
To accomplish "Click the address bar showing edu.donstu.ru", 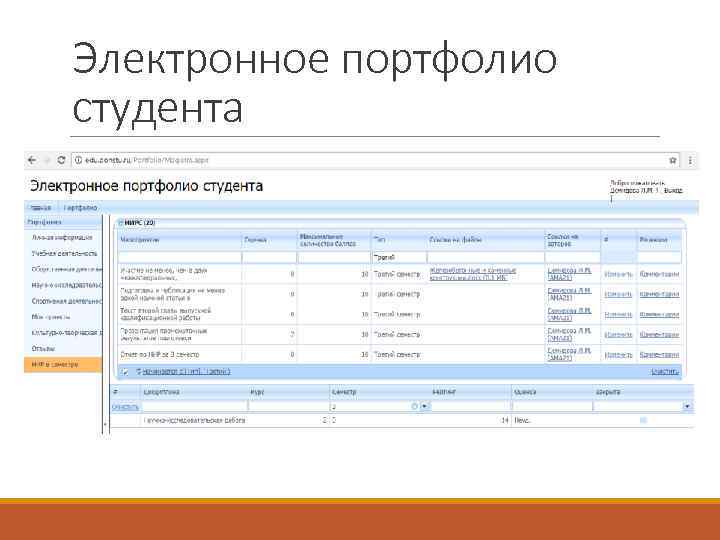I will click(x=374, y=160).
